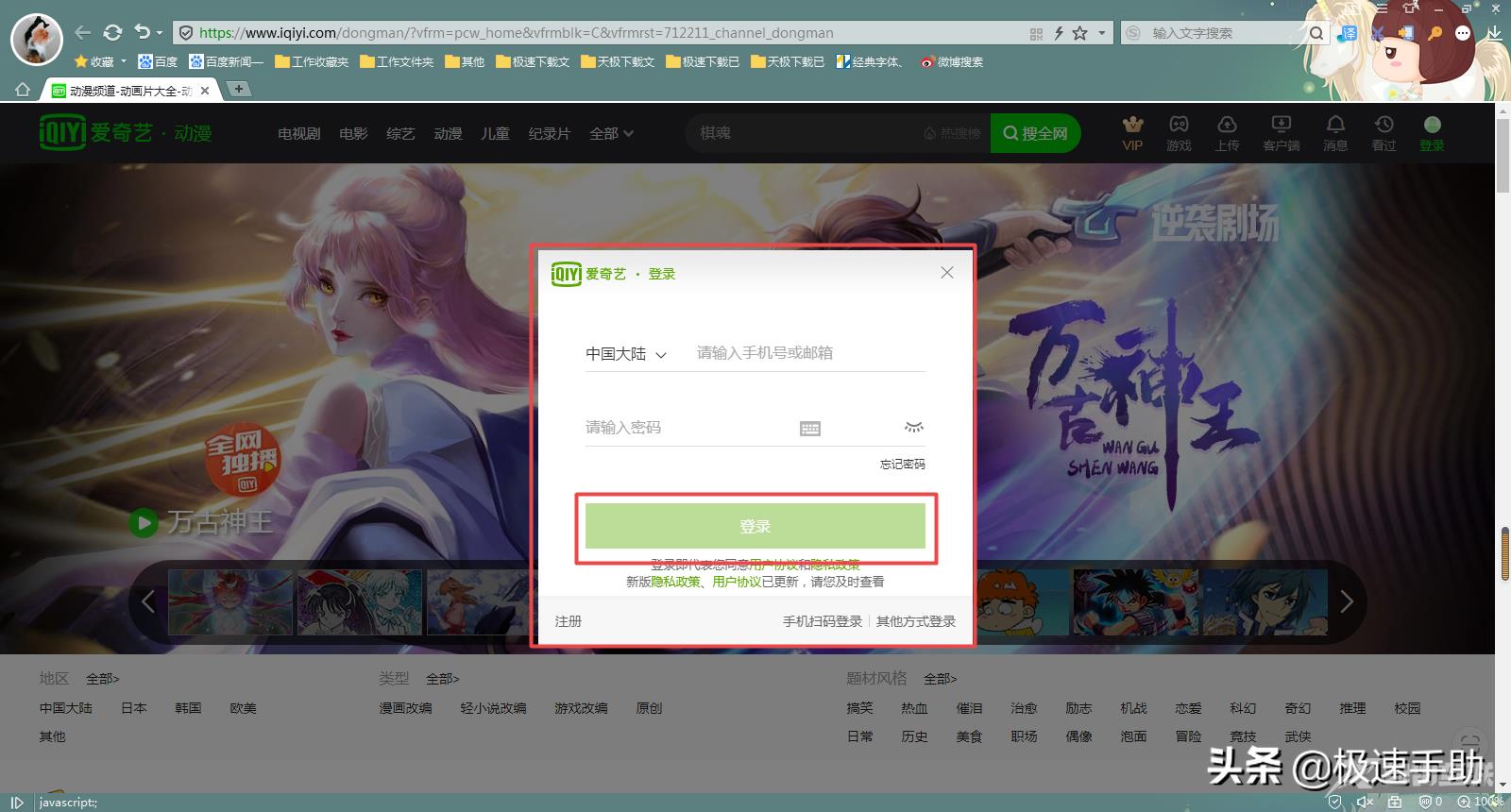Select the 电视剧 navigation tab
Screen dimensions: 1511x812
(298, 134)
